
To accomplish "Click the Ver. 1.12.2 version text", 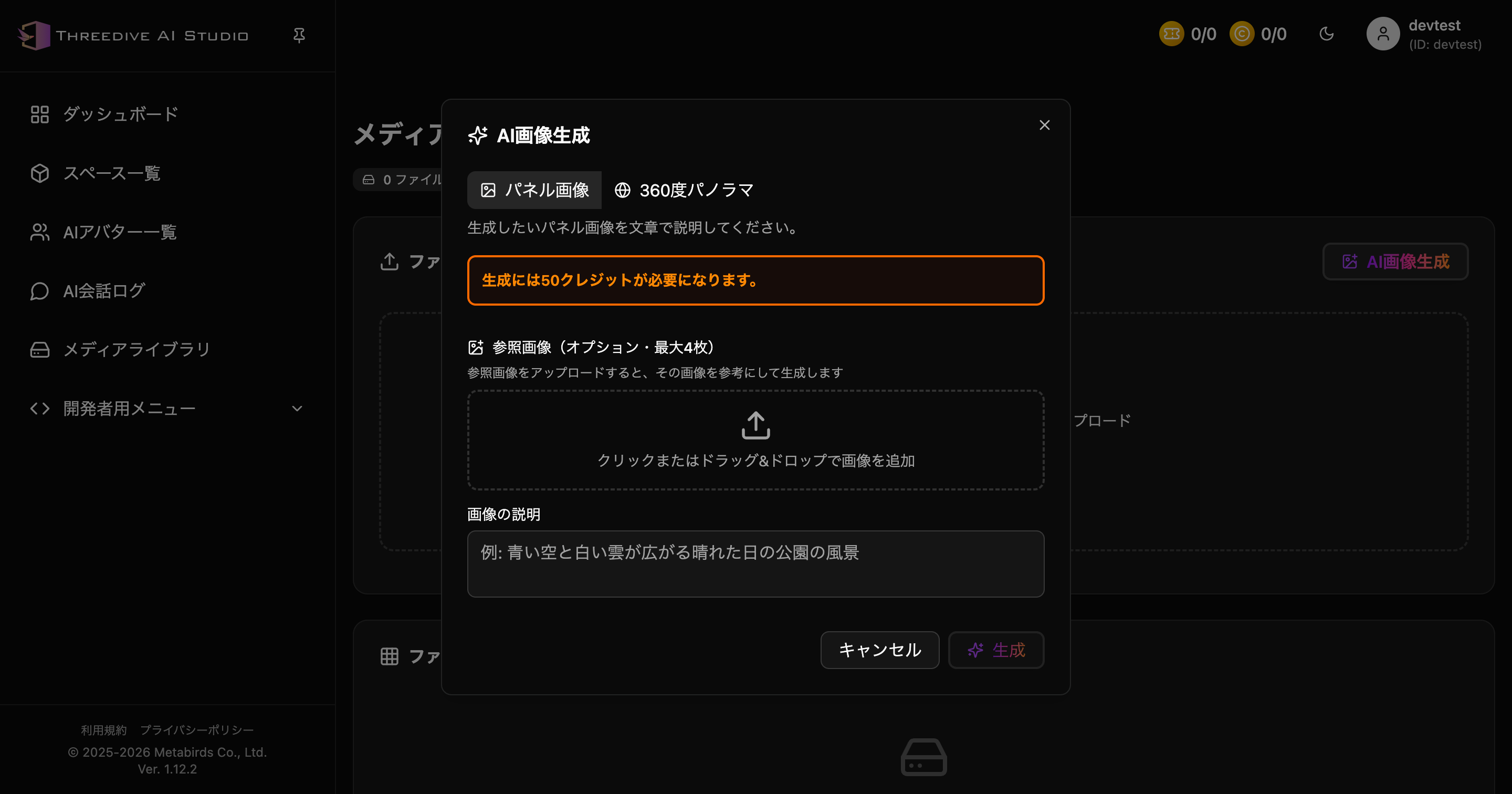I will [167, 769].
